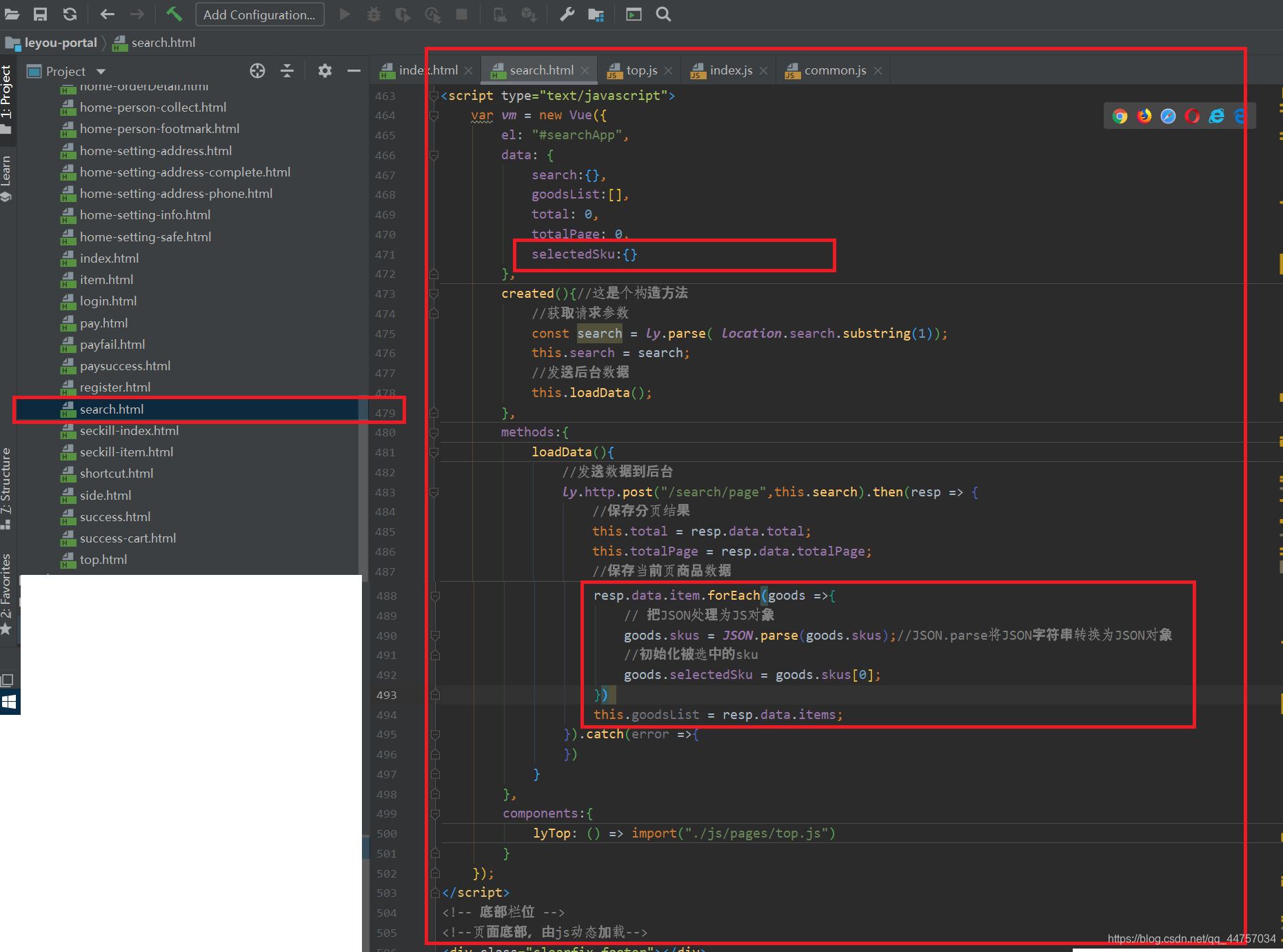1283x952 pixels.
Task: Click the leyou-portal breadcrumb
Action: pos(52,43)
